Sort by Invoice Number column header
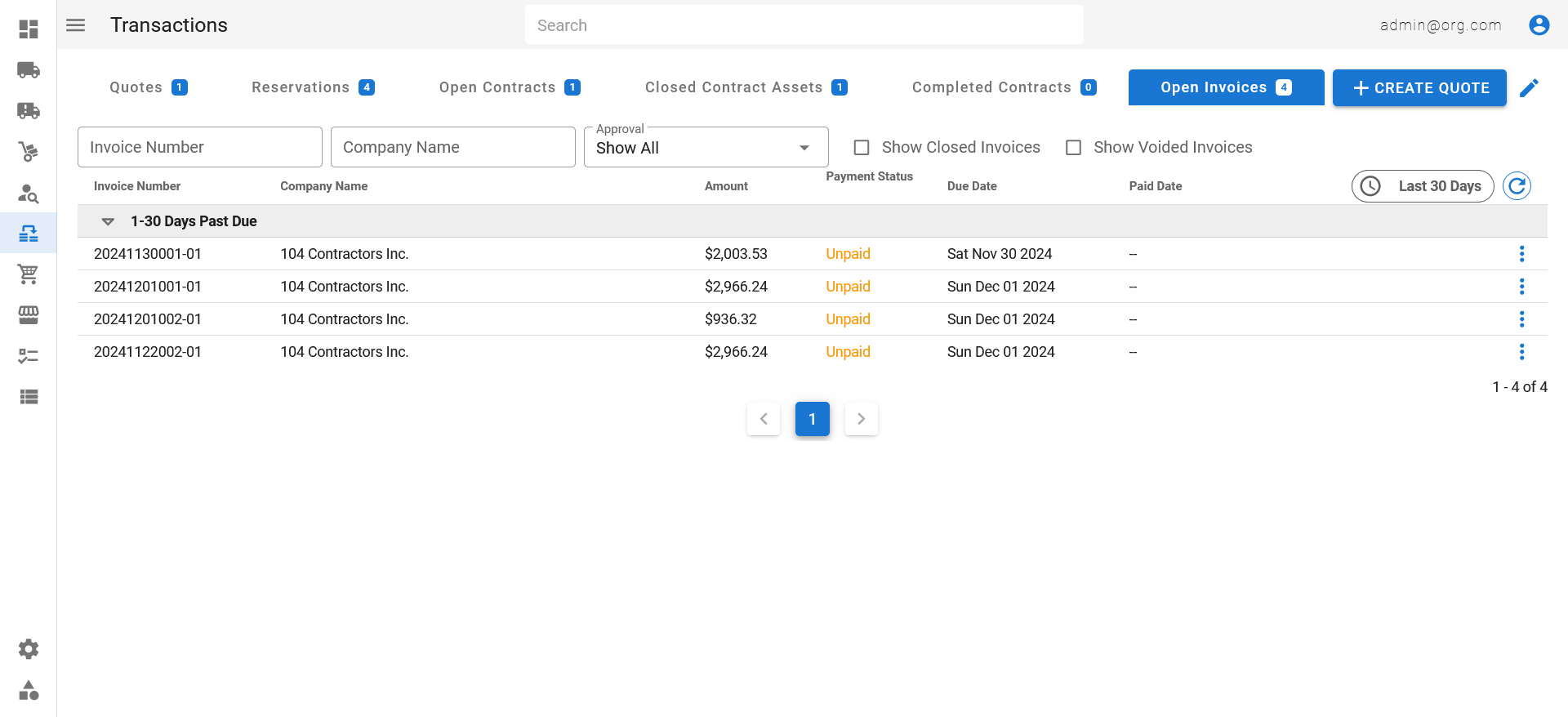The width and height of the screenshot is (1568, 717). click(137, 186)
